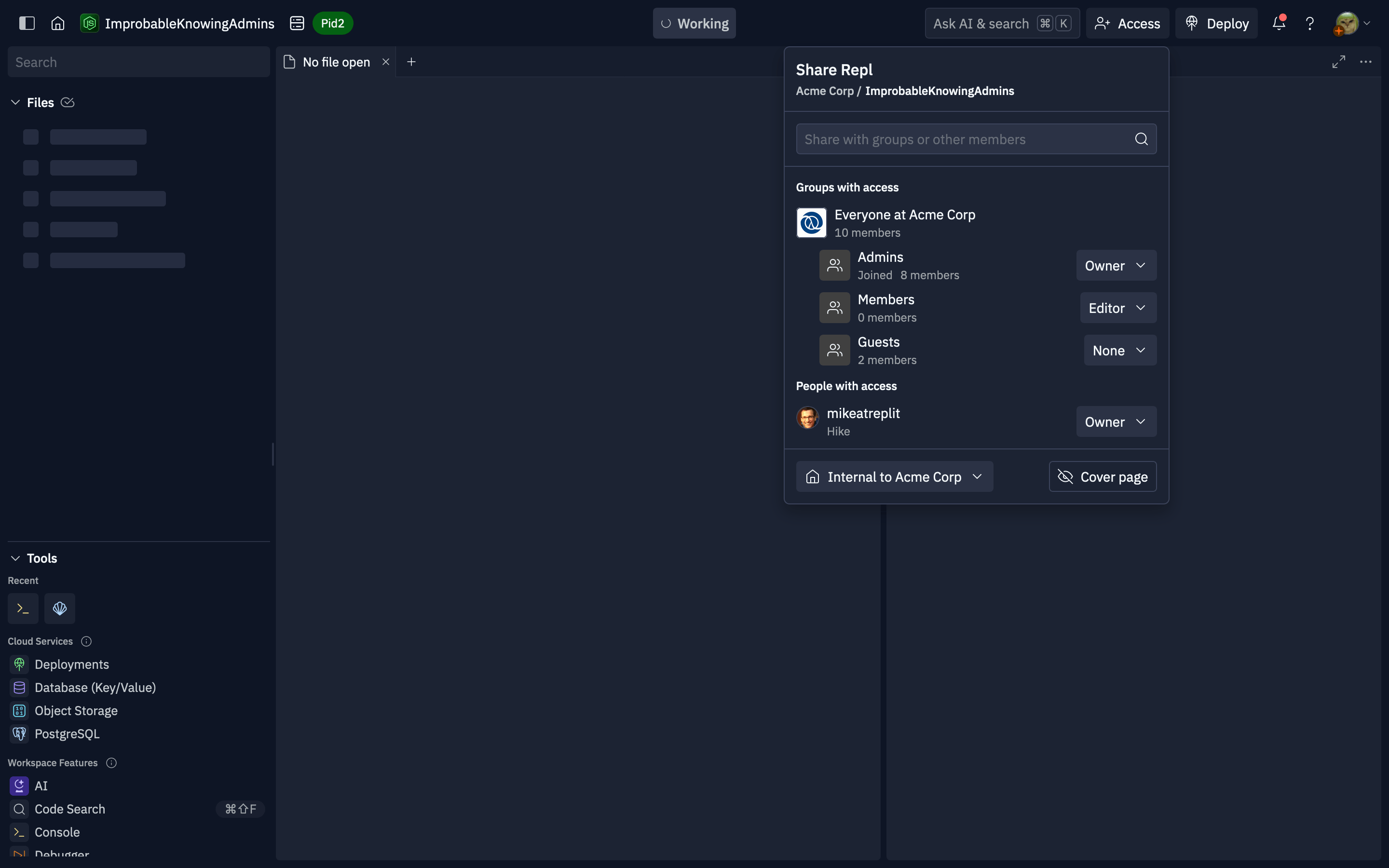Click the Everyone at Acme Corp logo
This screenshot has height=868, width=1389.
coord(811,223)
